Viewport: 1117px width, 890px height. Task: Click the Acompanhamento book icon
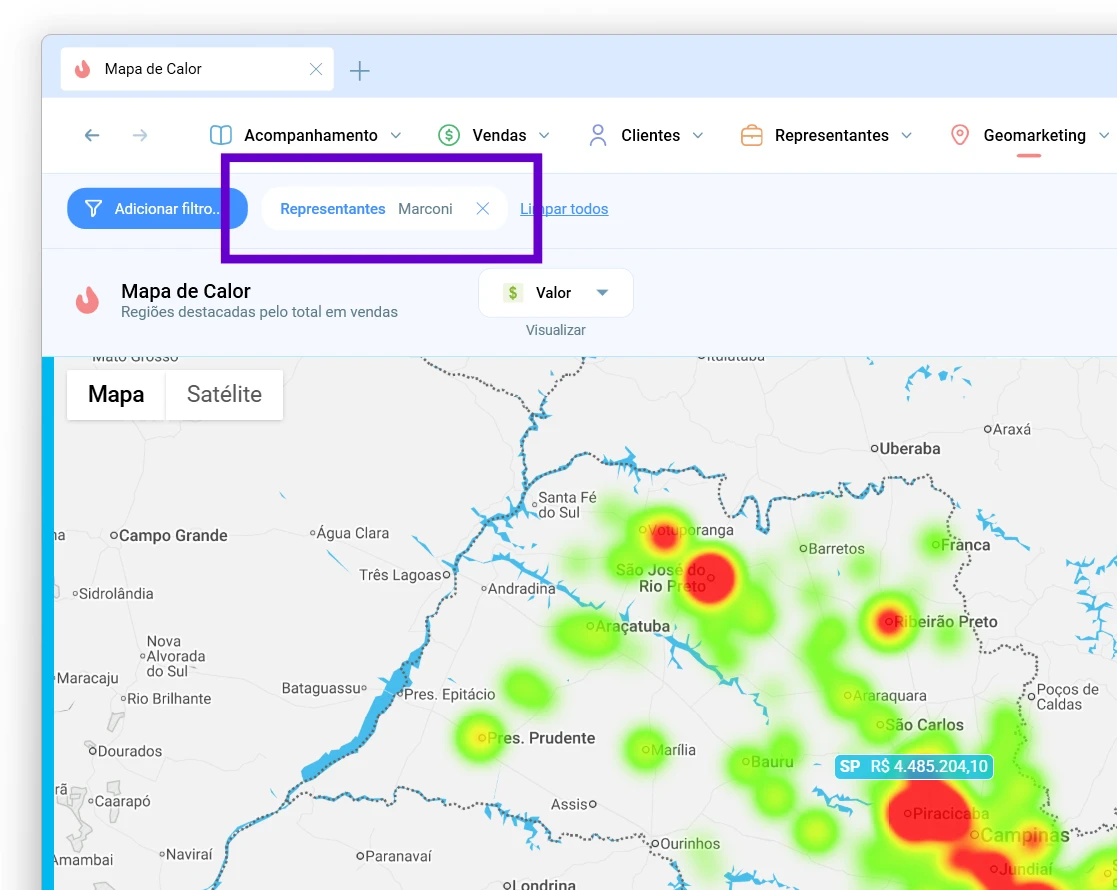coord(221,135)
